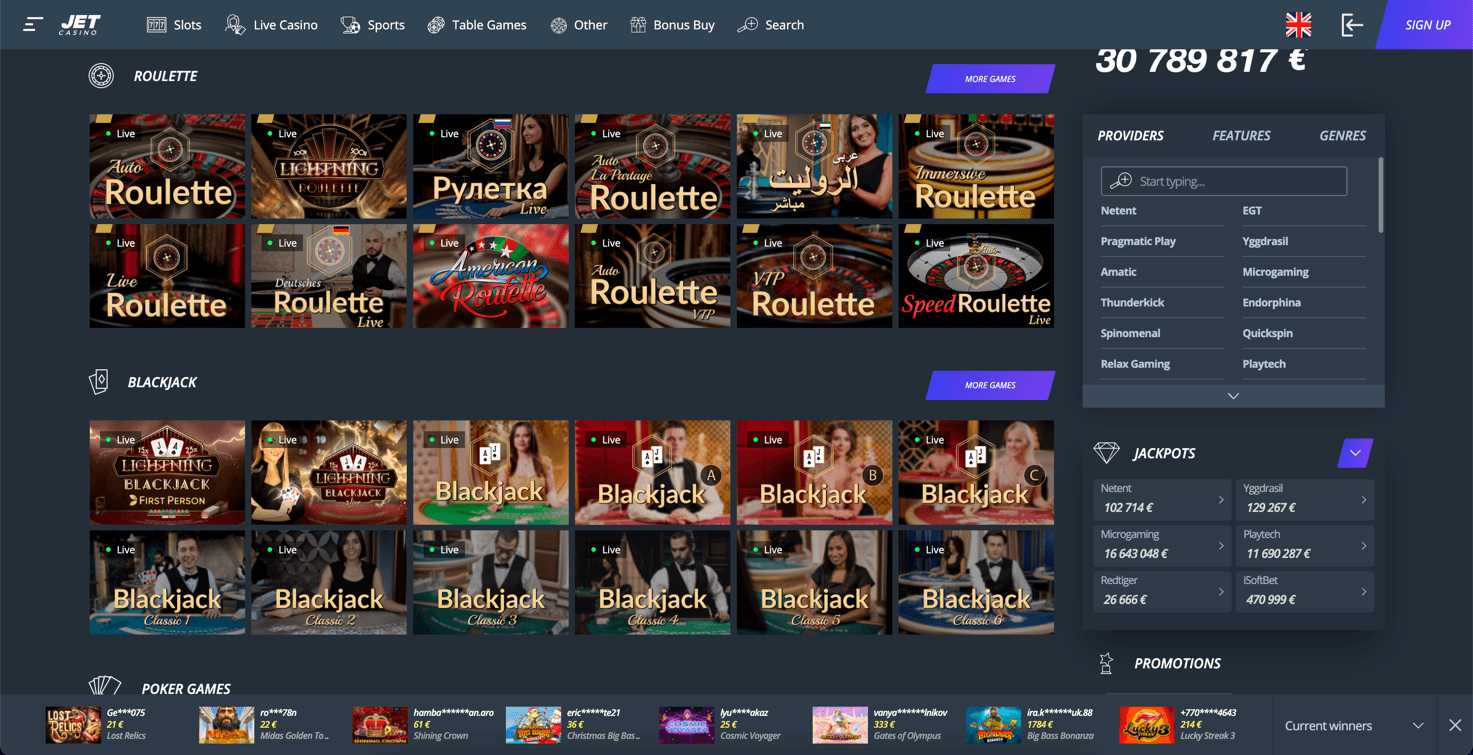The width and height of the screenshot is (1473, 755).
Task: Click the Sign Up button
Action: (x=1425, y=25)
